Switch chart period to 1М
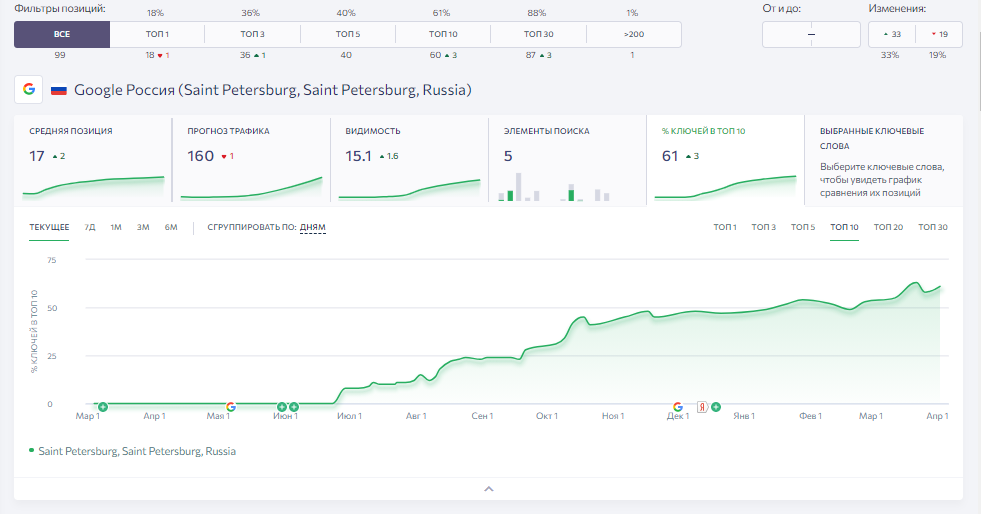Image resolution: width=981 pixels, height=514 pixels. click(x=116, y=227)
